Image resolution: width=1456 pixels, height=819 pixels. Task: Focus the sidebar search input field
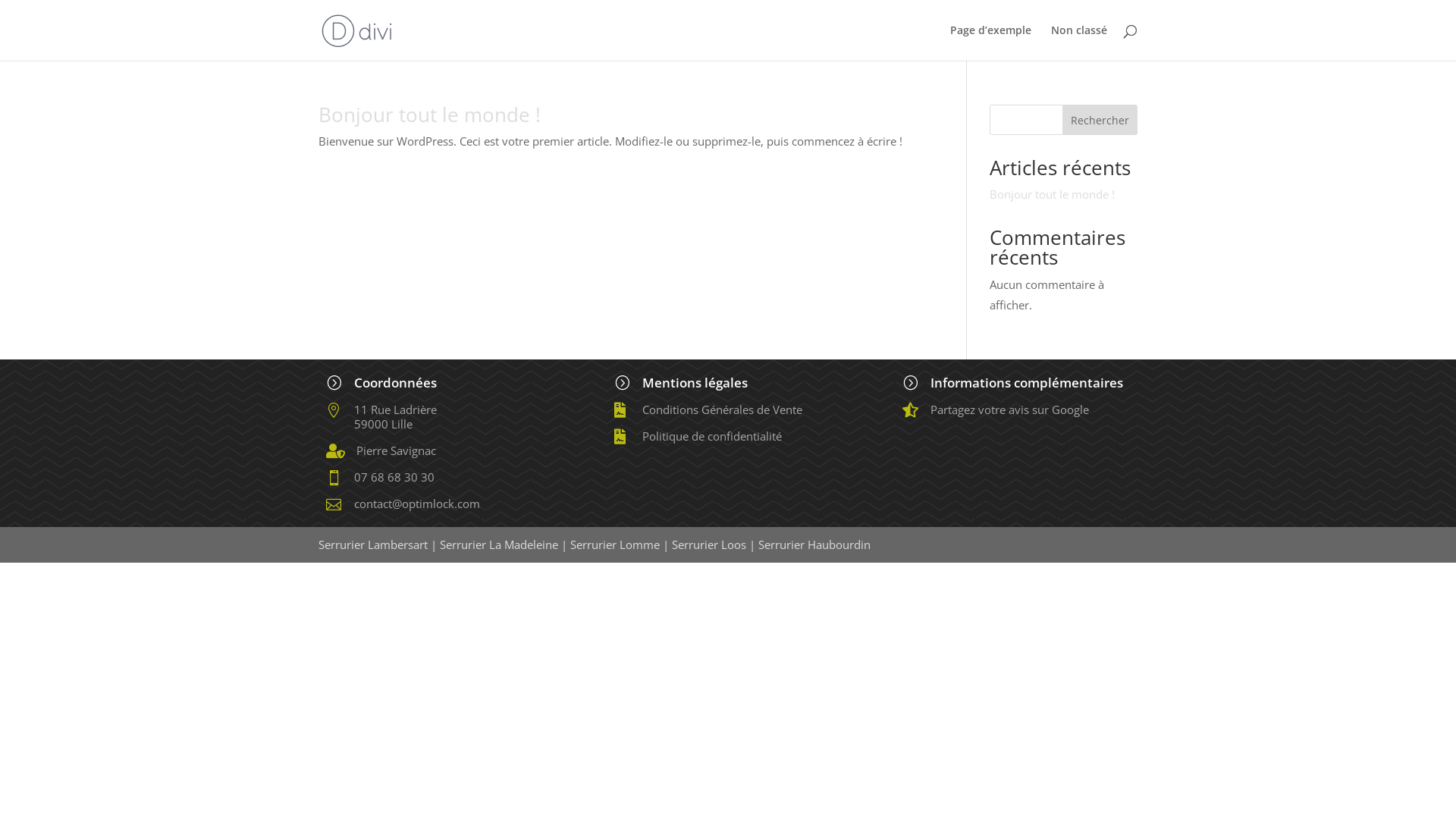tap(1026, 120)
